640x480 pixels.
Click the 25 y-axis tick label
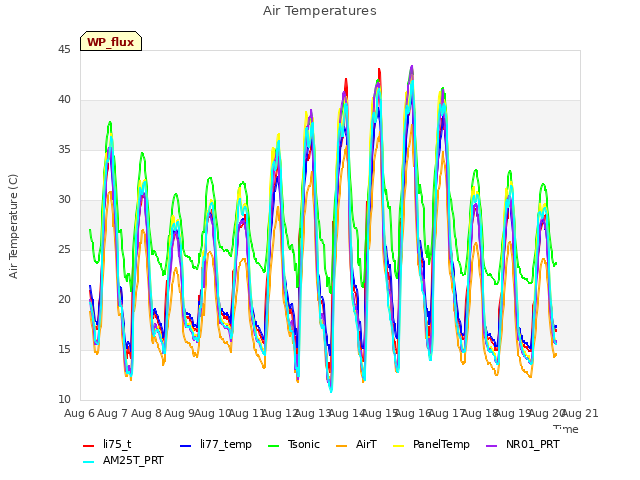pos(64,249)
